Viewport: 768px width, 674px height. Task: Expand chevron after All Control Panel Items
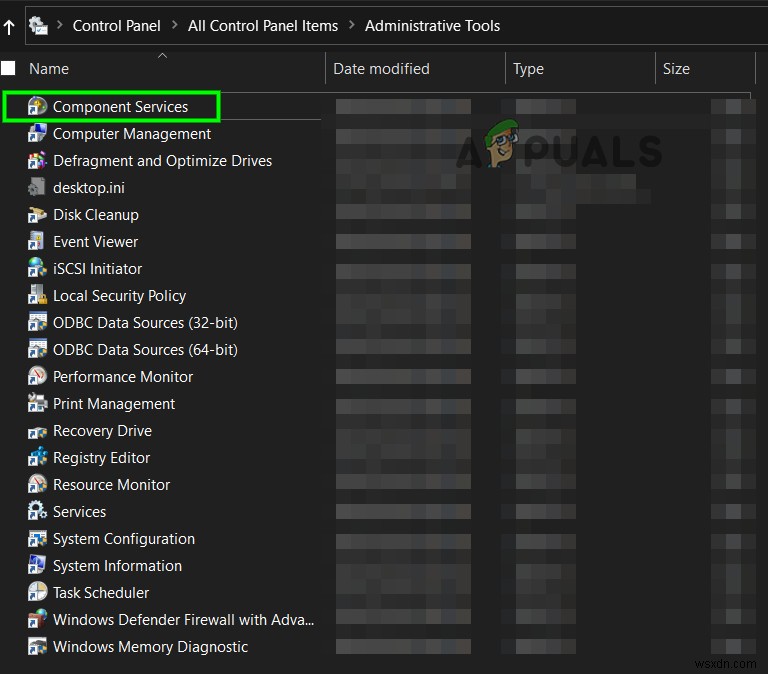point(352,24)
